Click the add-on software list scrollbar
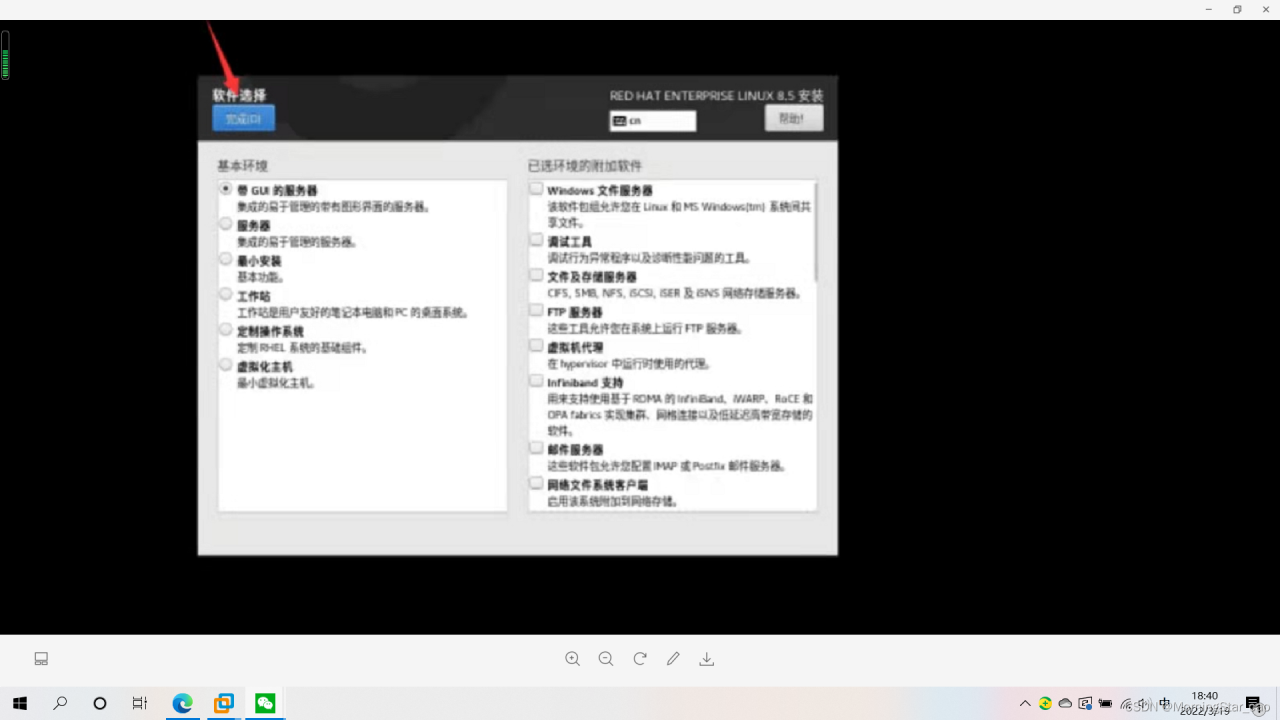The width and height of the screenshot is (1280, 720). click(816, 230)
